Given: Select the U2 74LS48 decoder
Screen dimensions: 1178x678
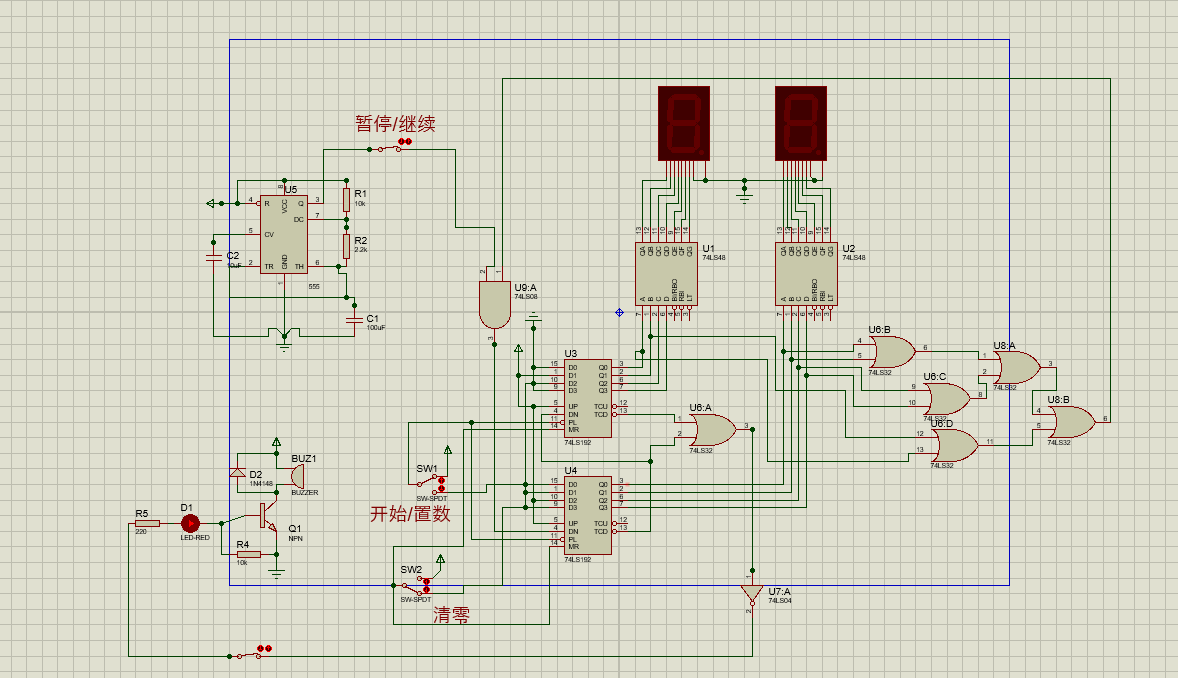Looking at the screenshot, I should [x=806, y=274].
